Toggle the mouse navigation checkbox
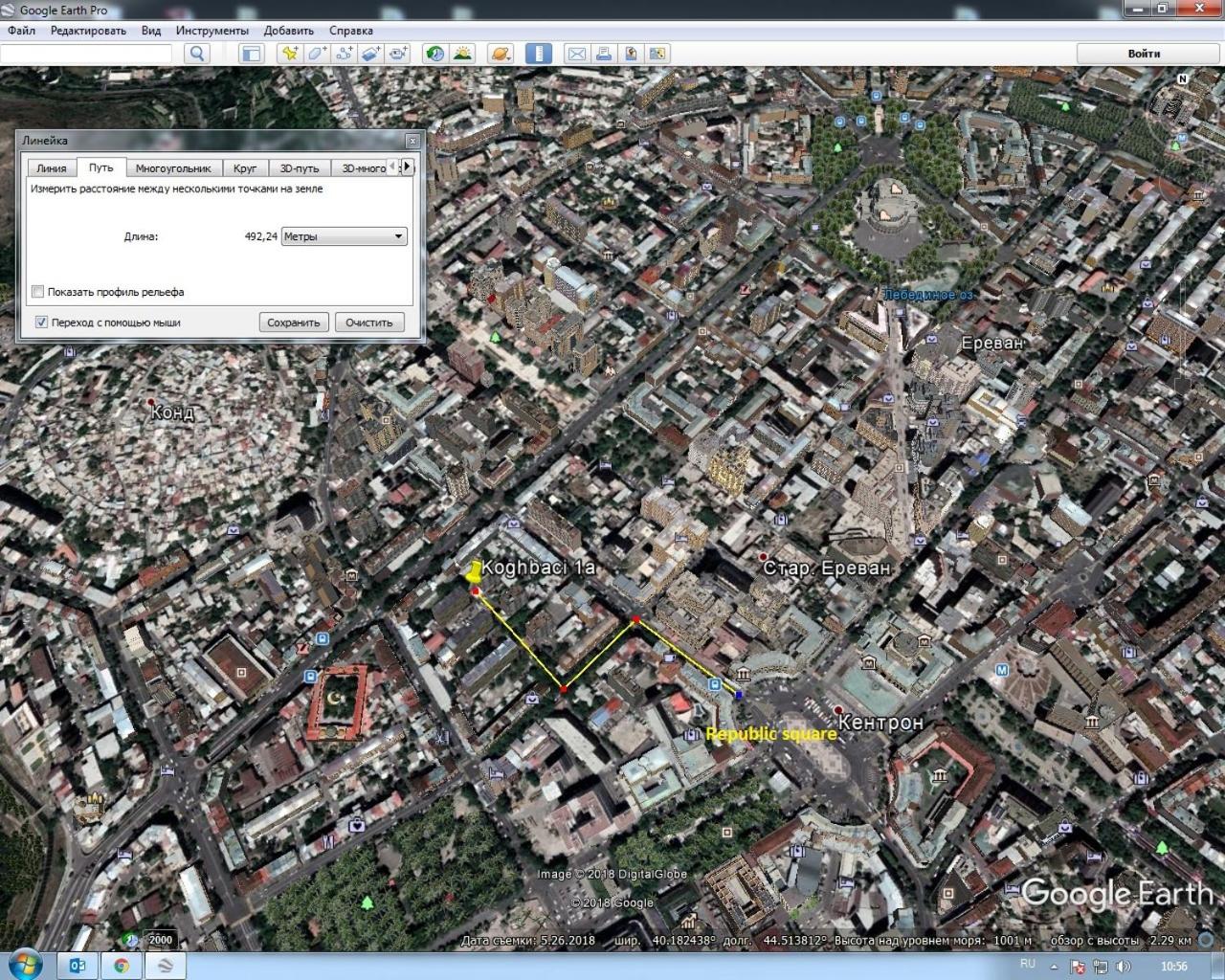 tap(41, 323)
